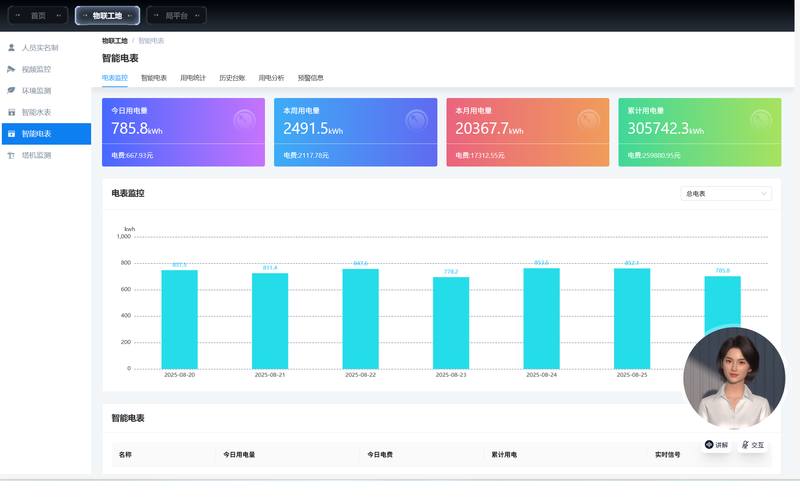This screenshot has height=481, width=800.
Task: Open the 预警信息 sub-tab
Action: [x=310, y=78]
